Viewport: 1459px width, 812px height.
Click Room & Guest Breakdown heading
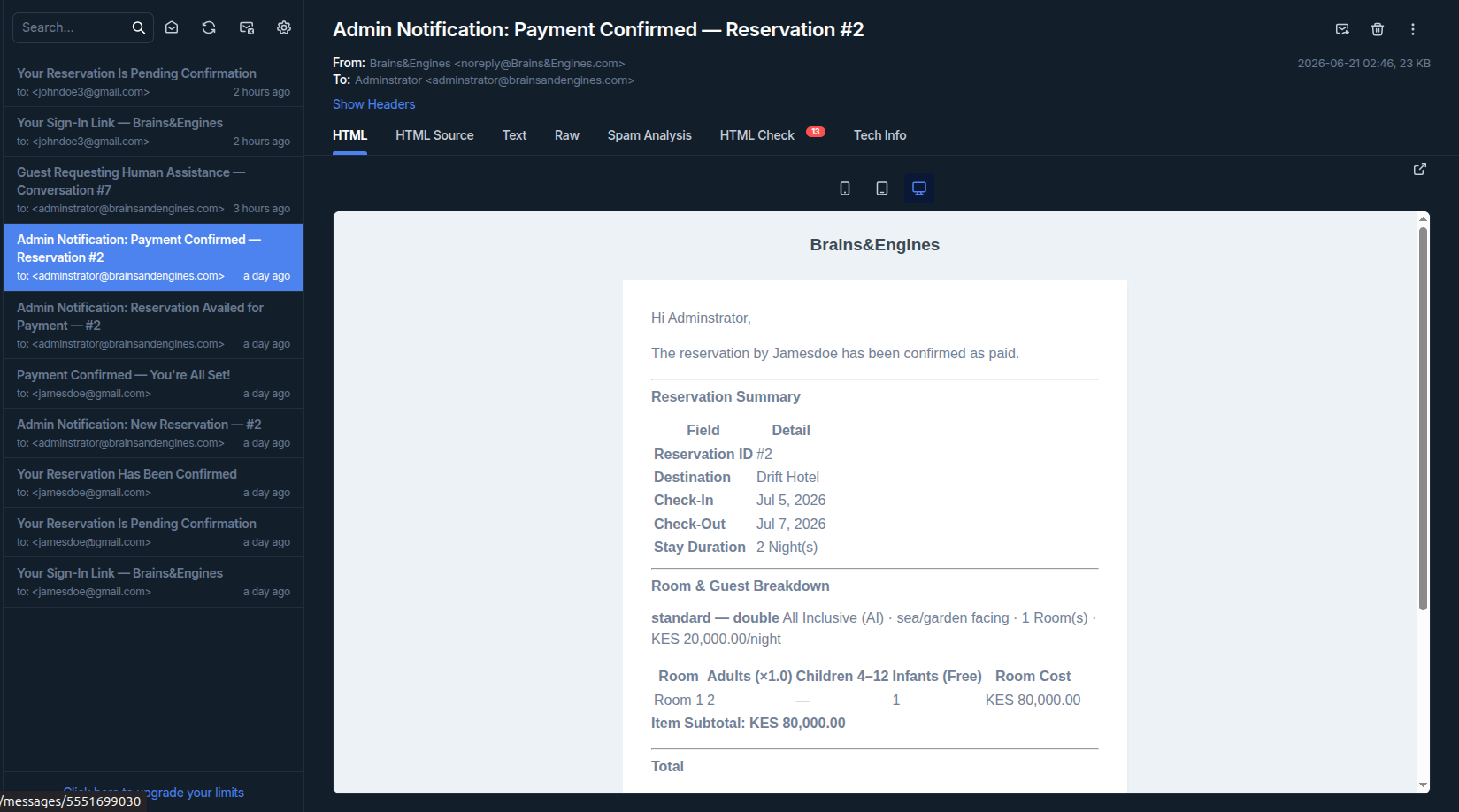point(741,586)
